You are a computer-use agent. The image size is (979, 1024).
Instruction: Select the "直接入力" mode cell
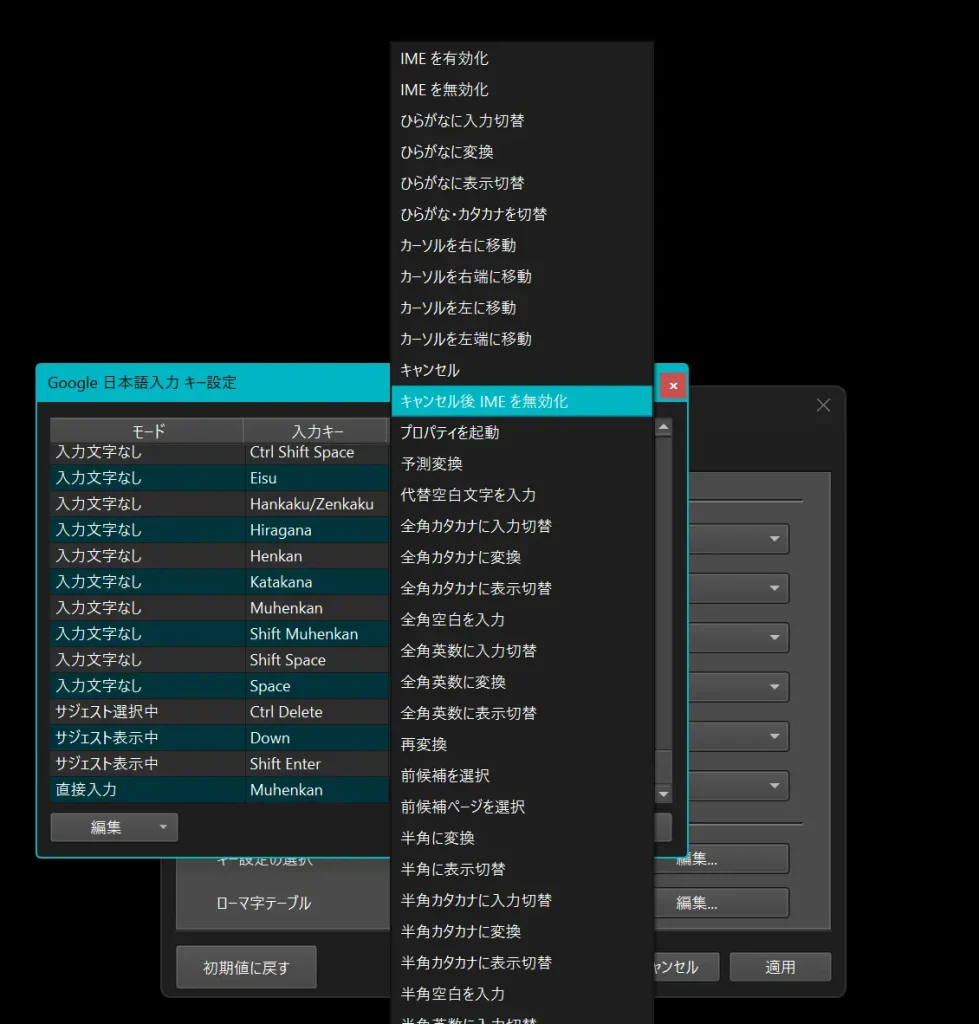pos(148,790)
